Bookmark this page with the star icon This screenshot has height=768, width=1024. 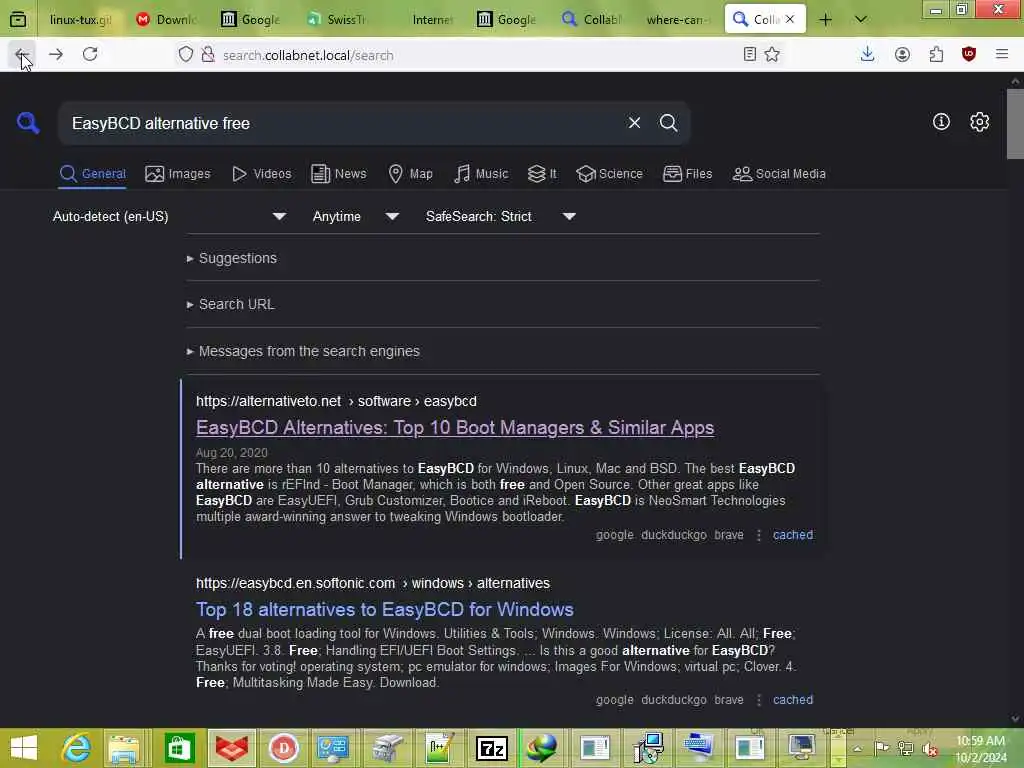[772, 54]
